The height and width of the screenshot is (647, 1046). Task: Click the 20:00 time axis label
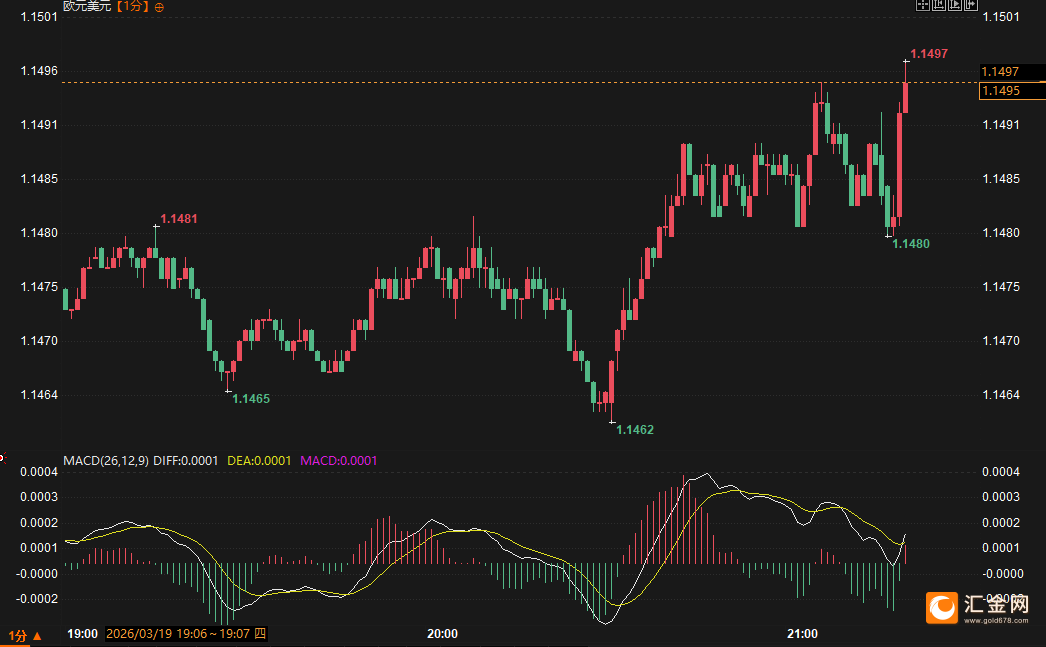coord(442,634)
